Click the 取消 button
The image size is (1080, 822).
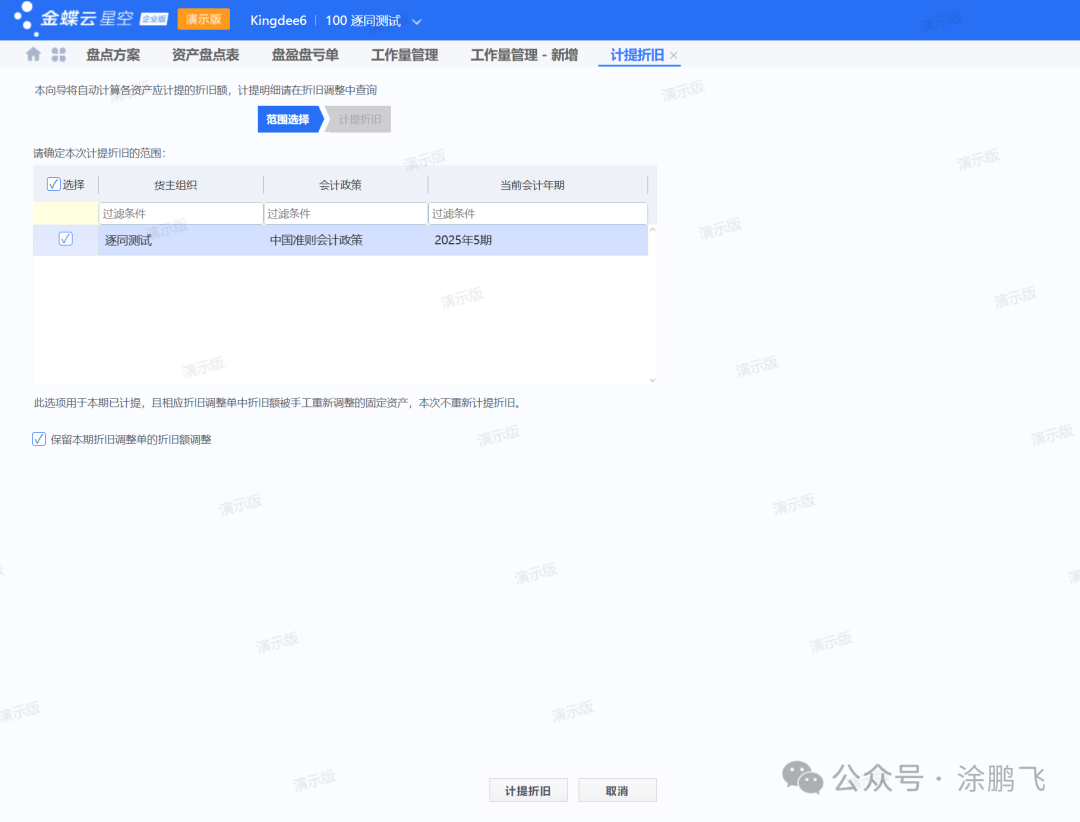tap(617, 791)
